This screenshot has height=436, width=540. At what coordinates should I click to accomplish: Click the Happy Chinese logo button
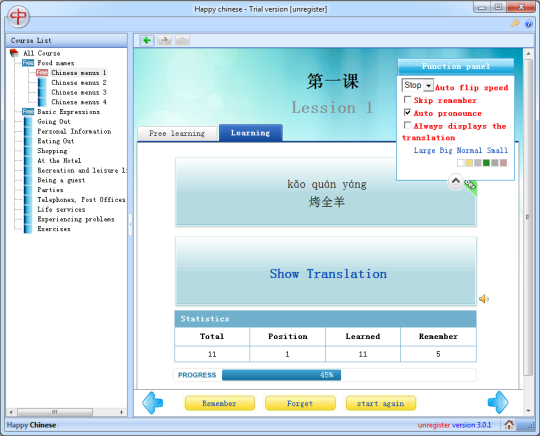[19, 16]
